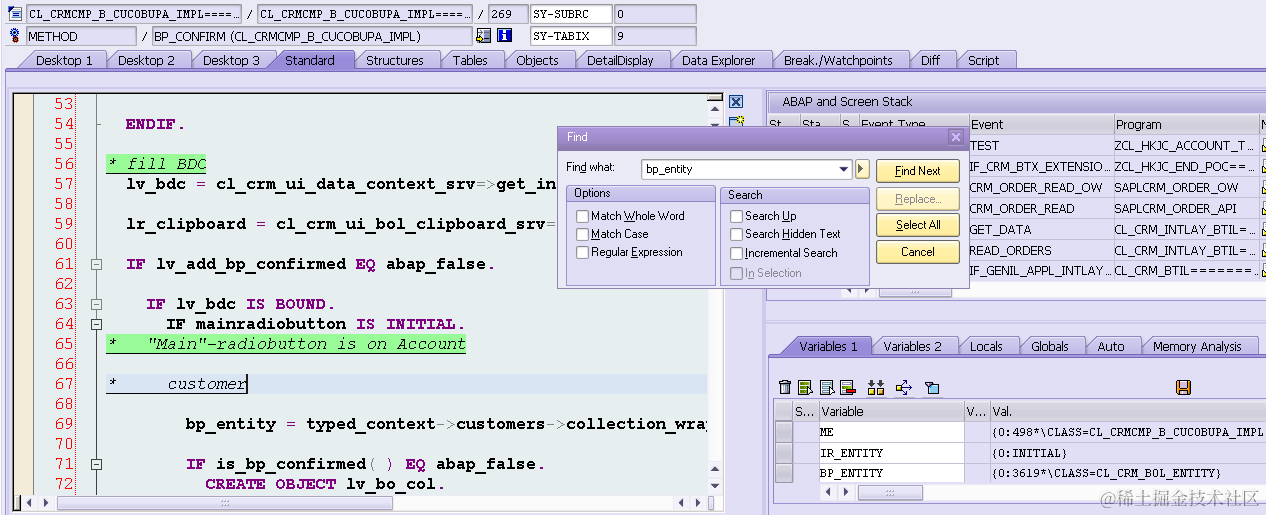Open the Break./Watchpoints tab

click(838, 60)
